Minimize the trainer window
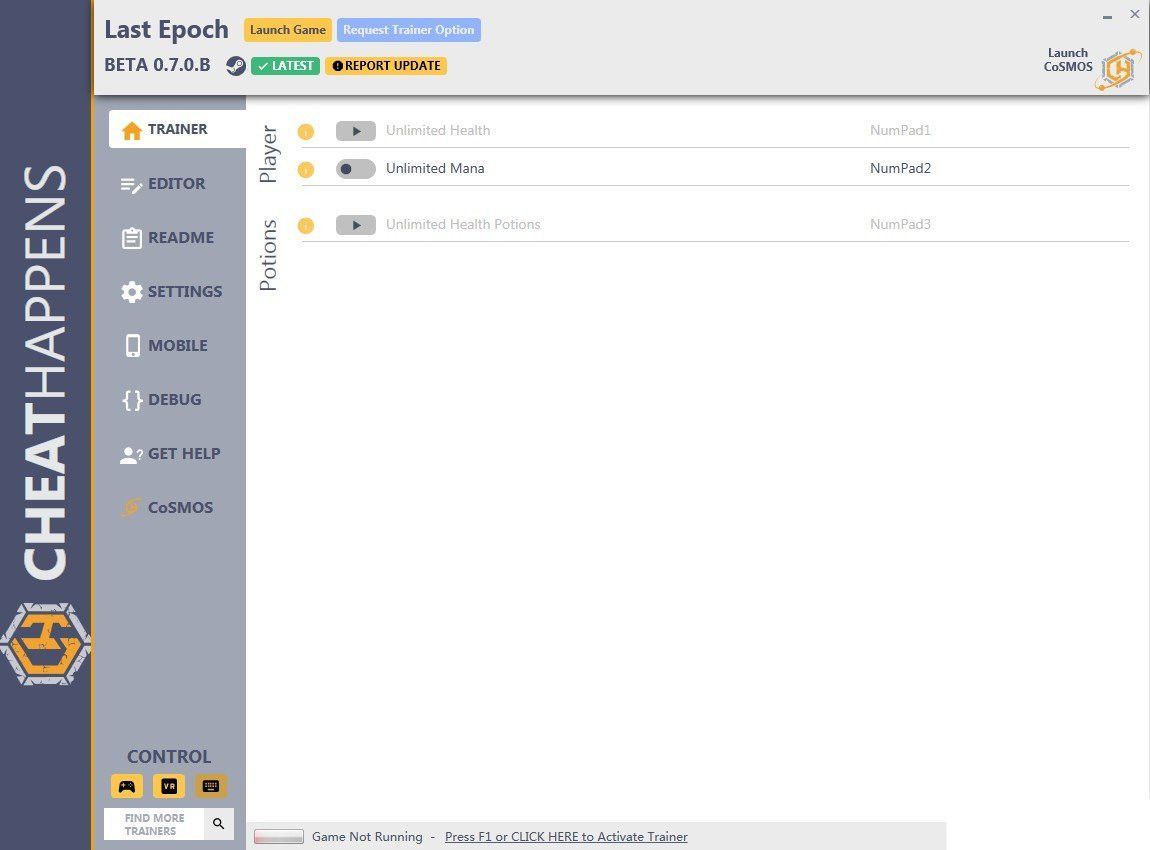Screen dimensions: 1150x850 click(x=1107, y=15)
